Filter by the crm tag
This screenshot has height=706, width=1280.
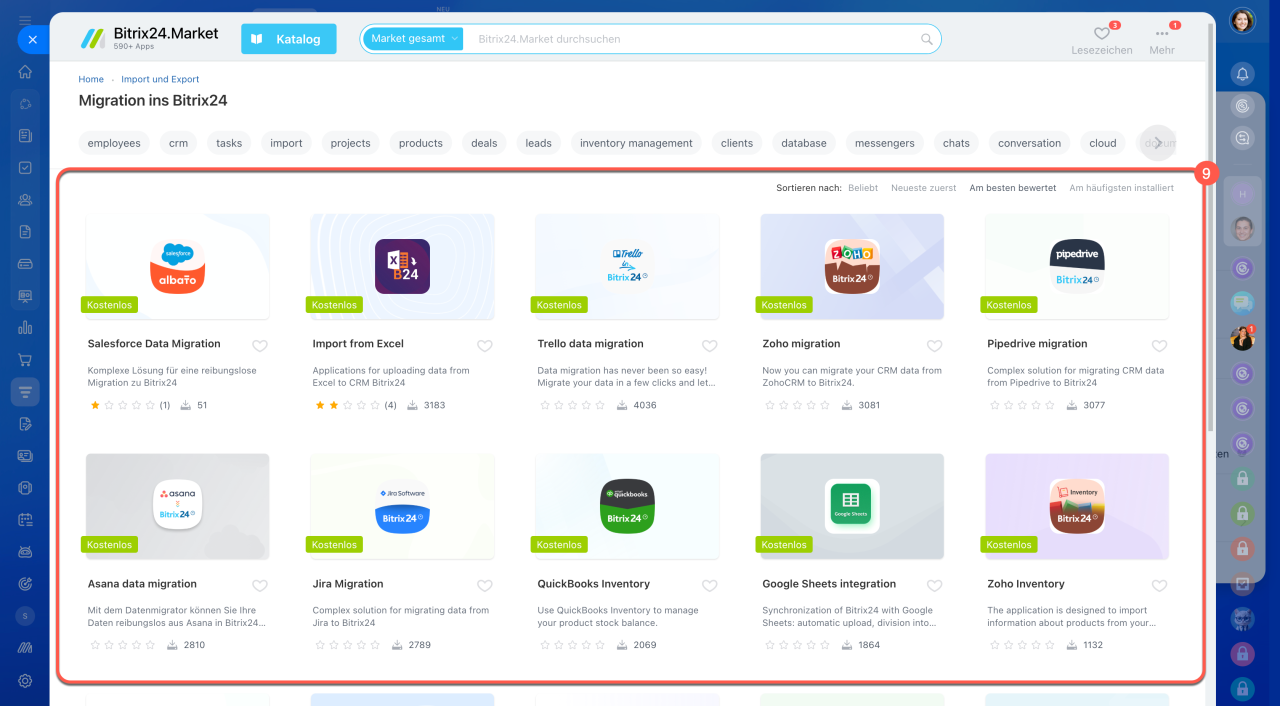point(178,143)
